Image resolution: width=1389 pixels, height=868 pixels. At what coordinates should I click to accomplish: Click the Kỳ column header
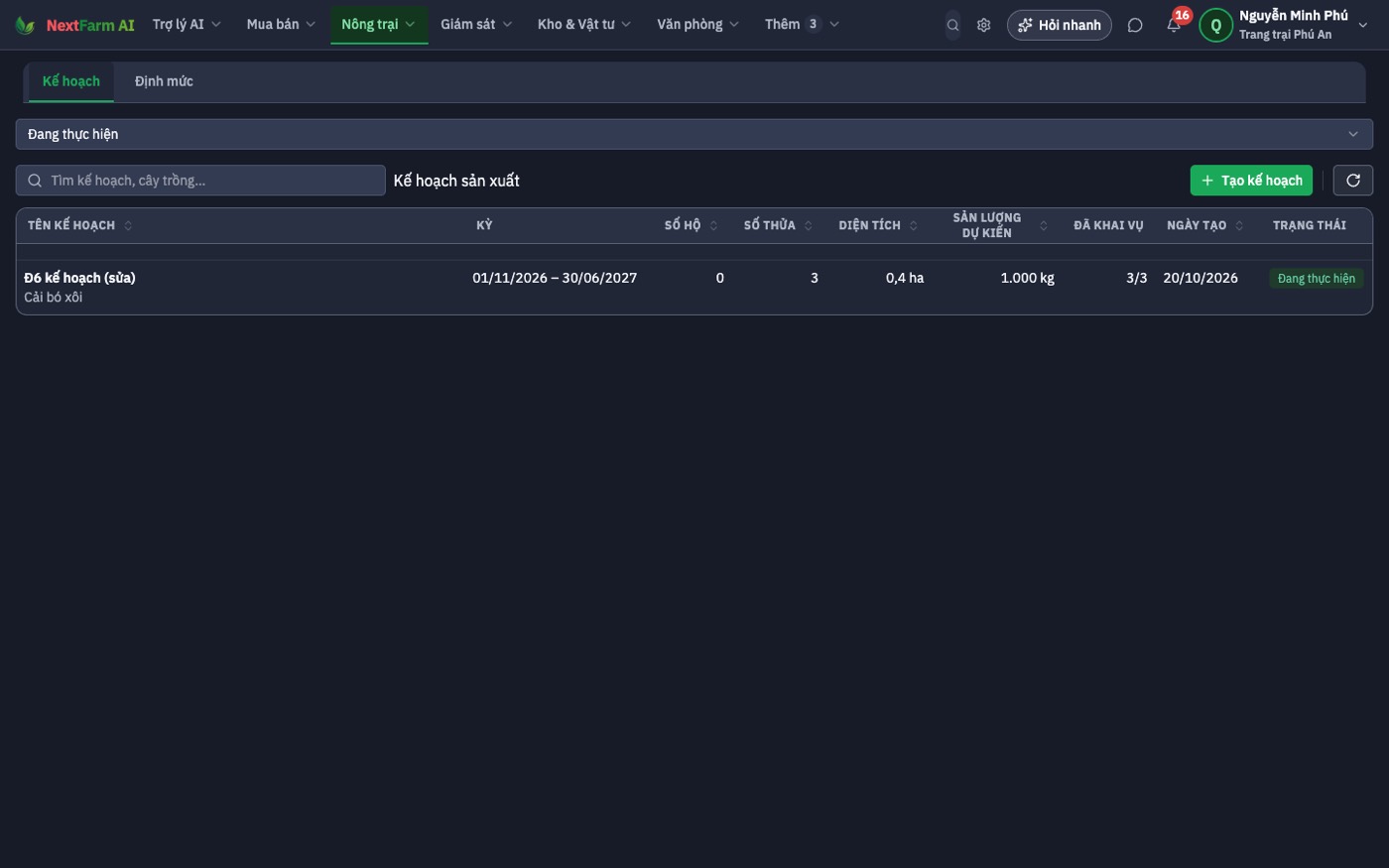pyautogui.click(x=484, y=225)
